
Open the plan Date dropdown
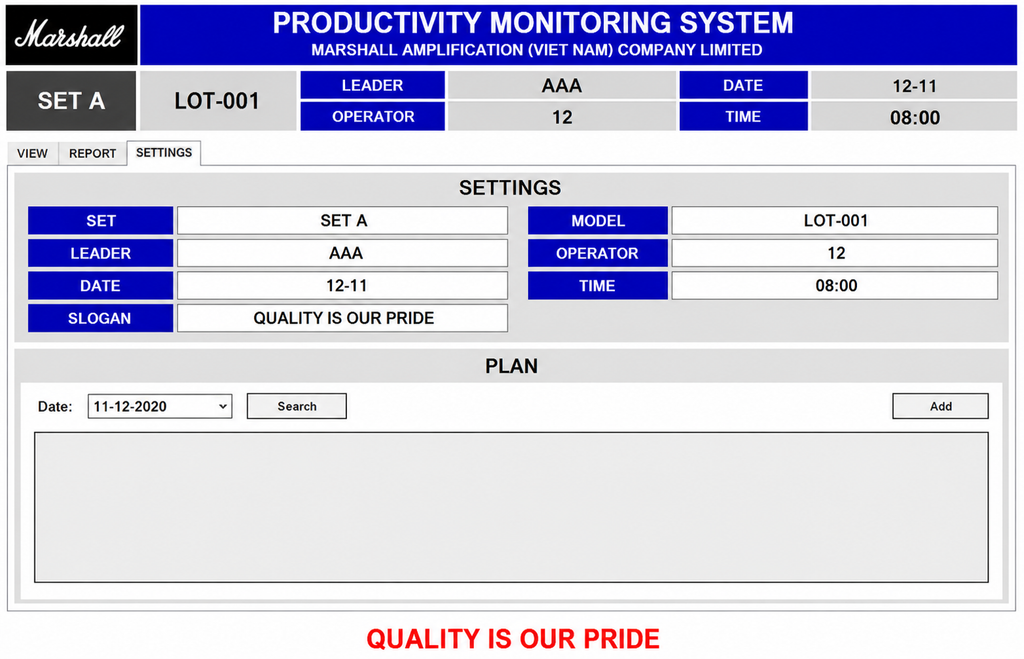[160, 406]
